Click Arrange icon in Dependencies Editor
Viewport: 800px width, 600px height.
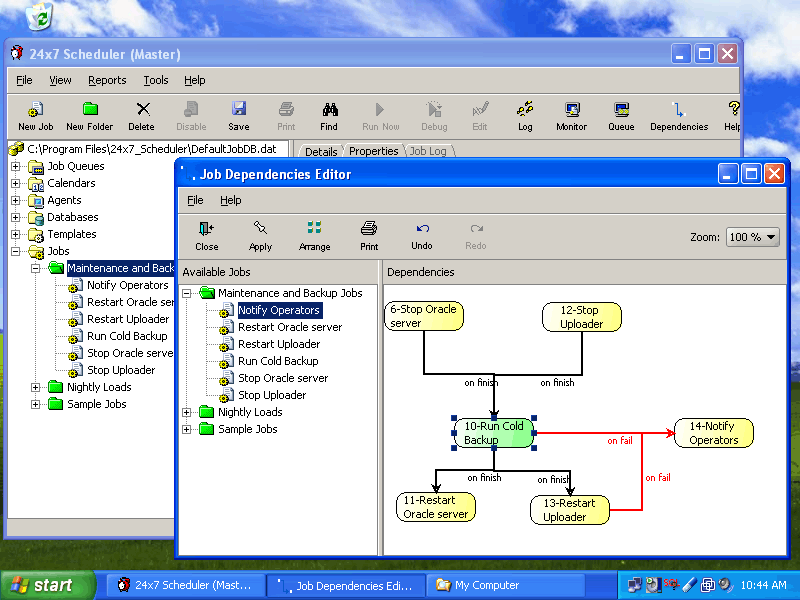[x=314, y=228]
